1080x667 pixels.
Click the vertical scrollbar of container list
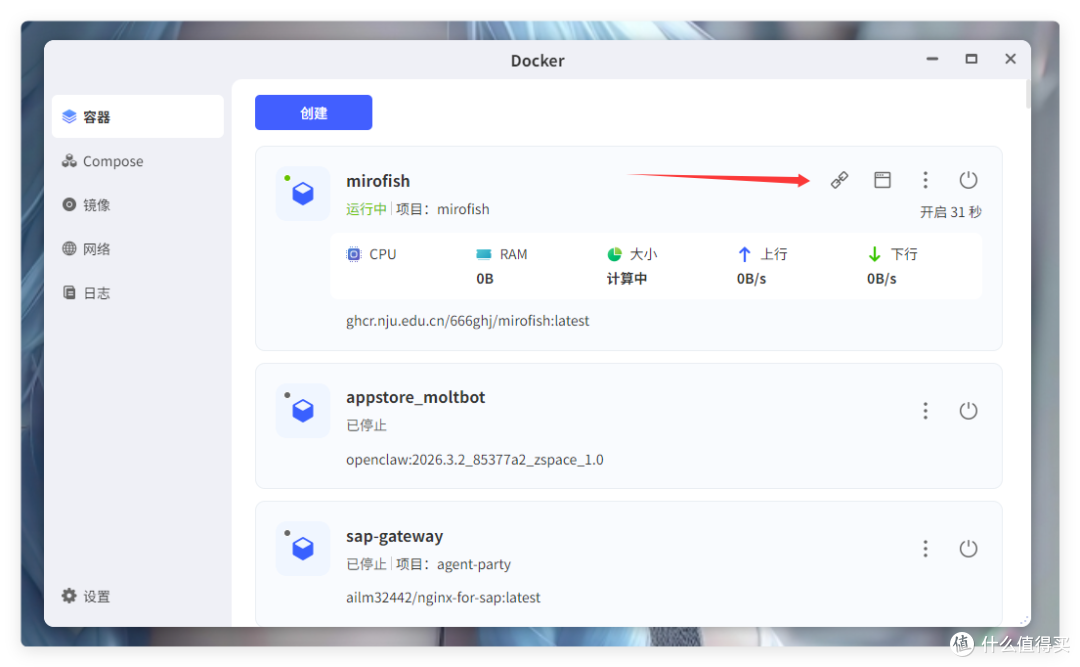click(1028, 94)
